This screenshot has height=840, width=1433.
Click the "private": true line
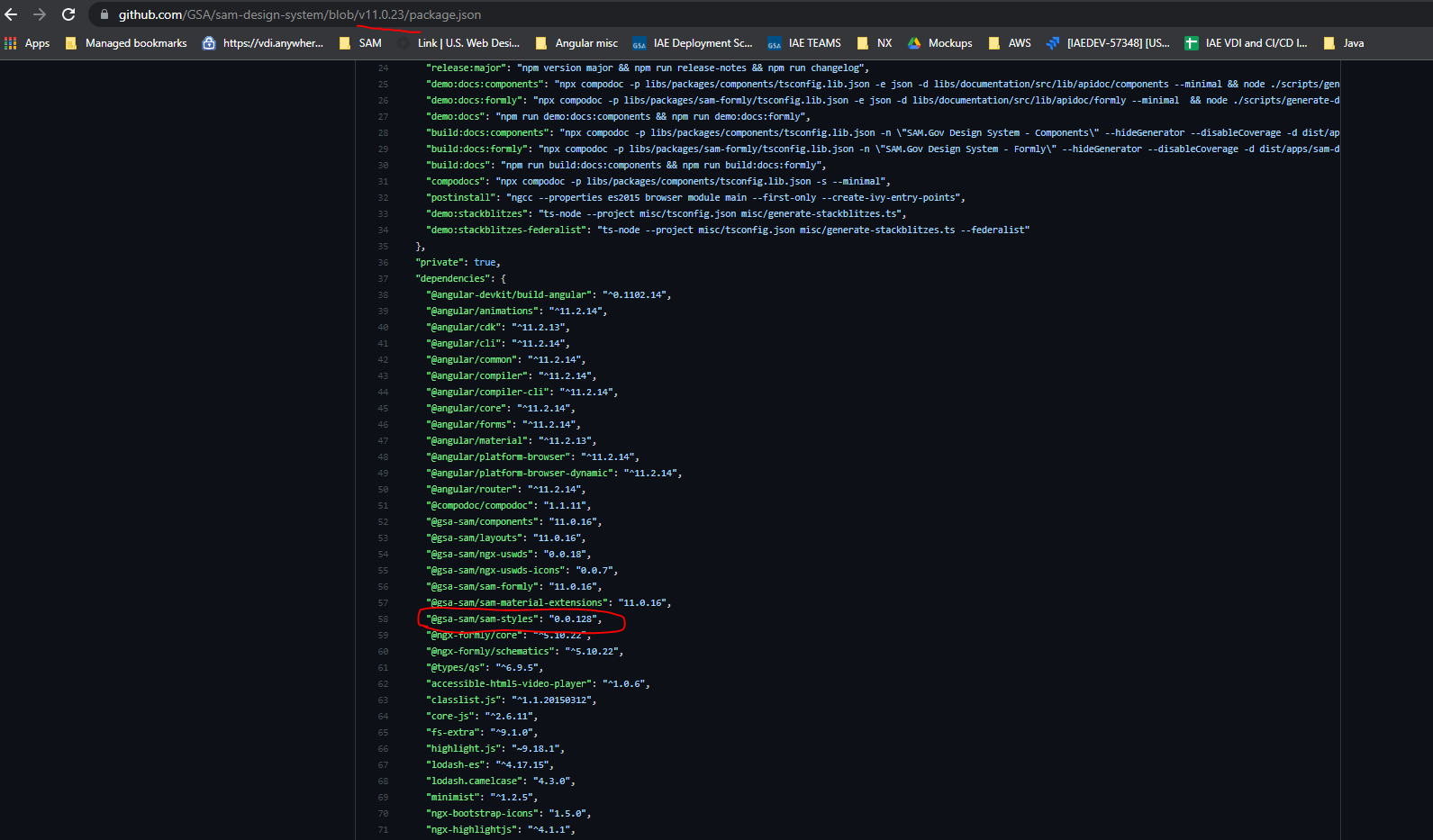pyautogui.click(x=458, y=263)
